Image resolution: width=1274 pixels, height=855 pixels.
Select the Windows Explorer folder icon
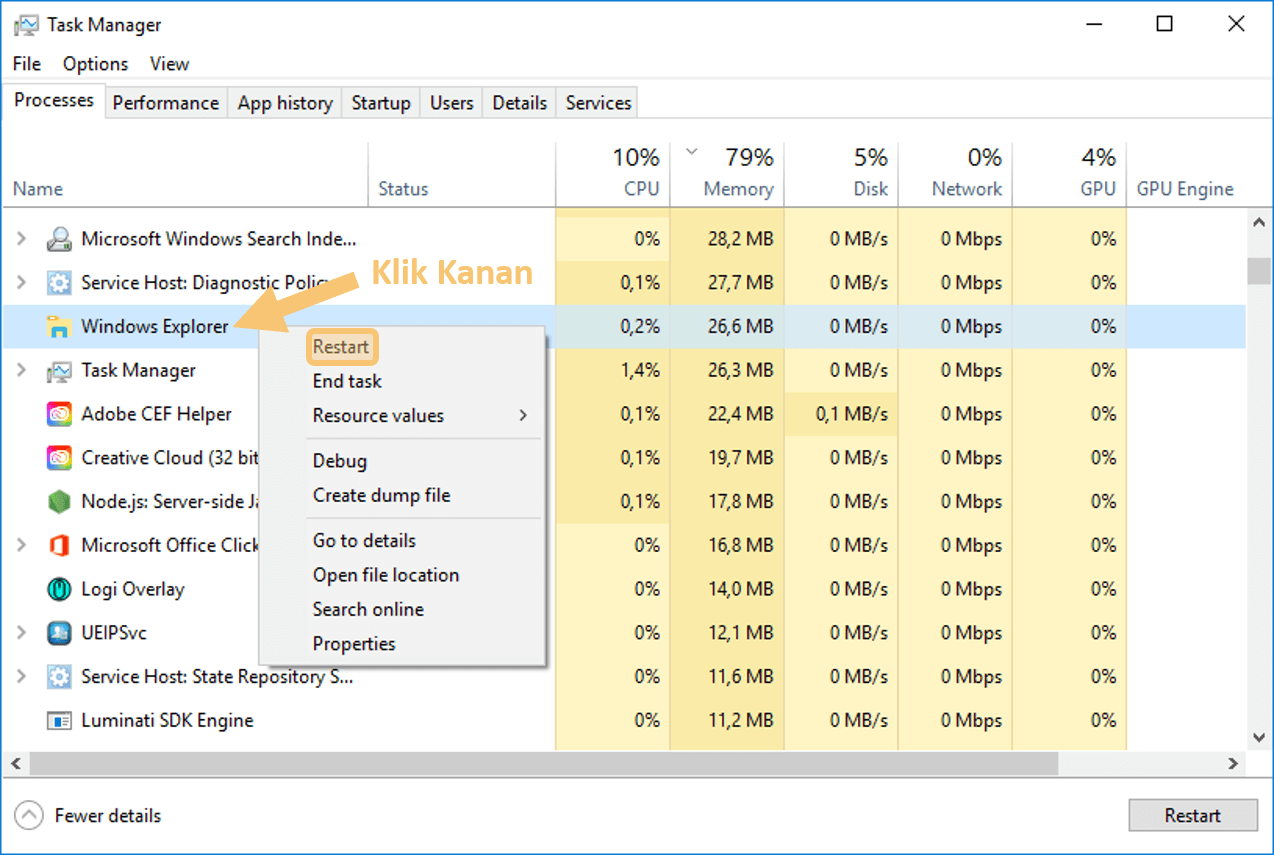pyautogui.click(x=59, y=326)
